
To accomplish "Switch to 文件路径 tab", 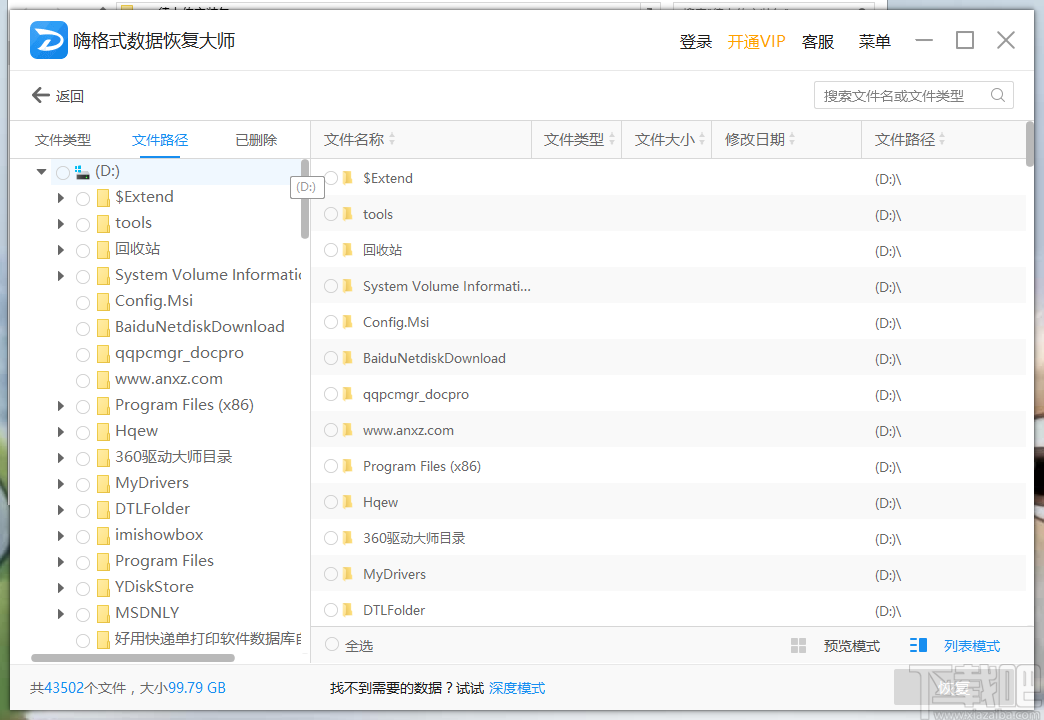I will point(160,140).
